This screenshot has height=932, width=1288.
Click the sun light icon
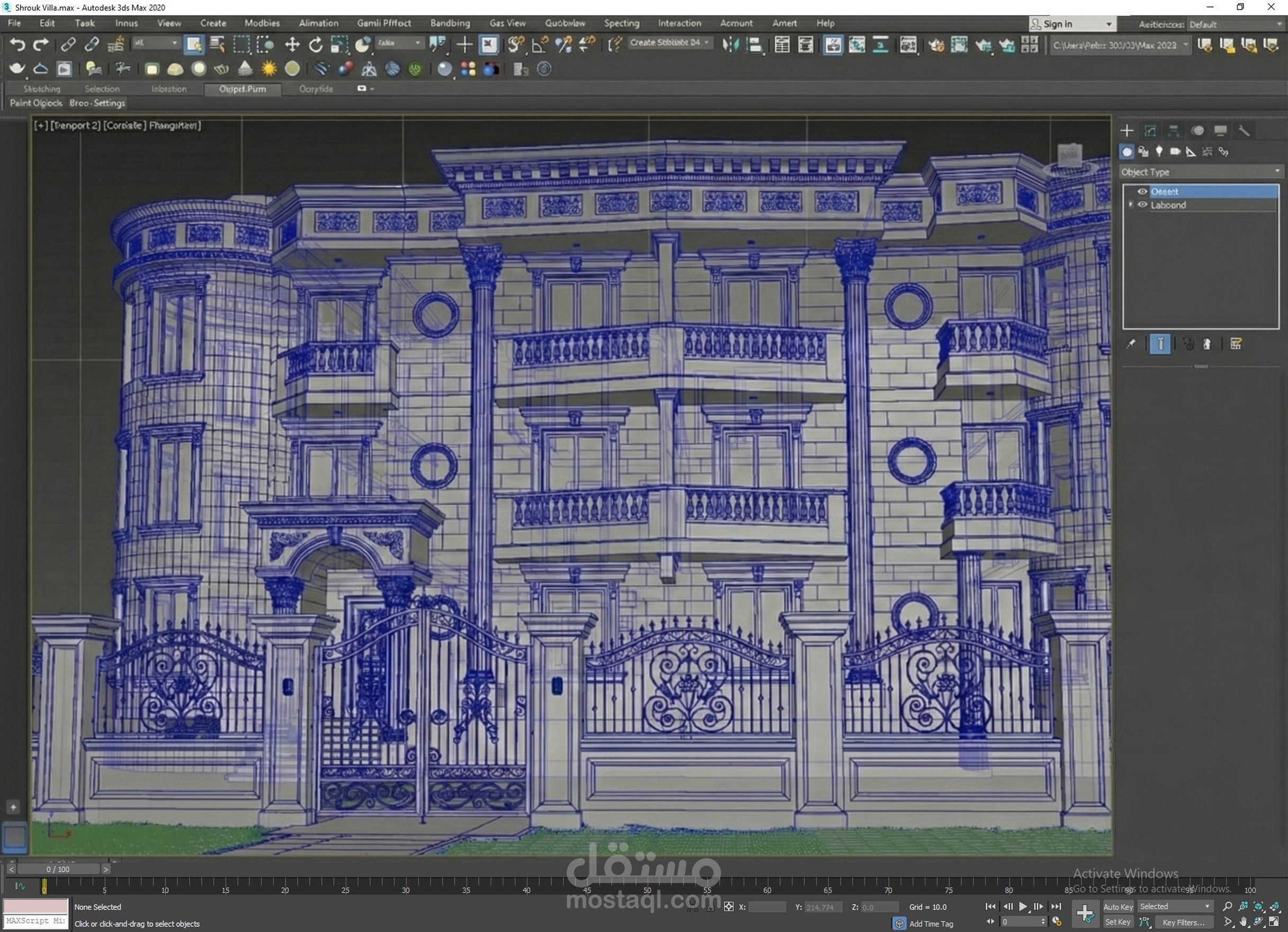269,69
